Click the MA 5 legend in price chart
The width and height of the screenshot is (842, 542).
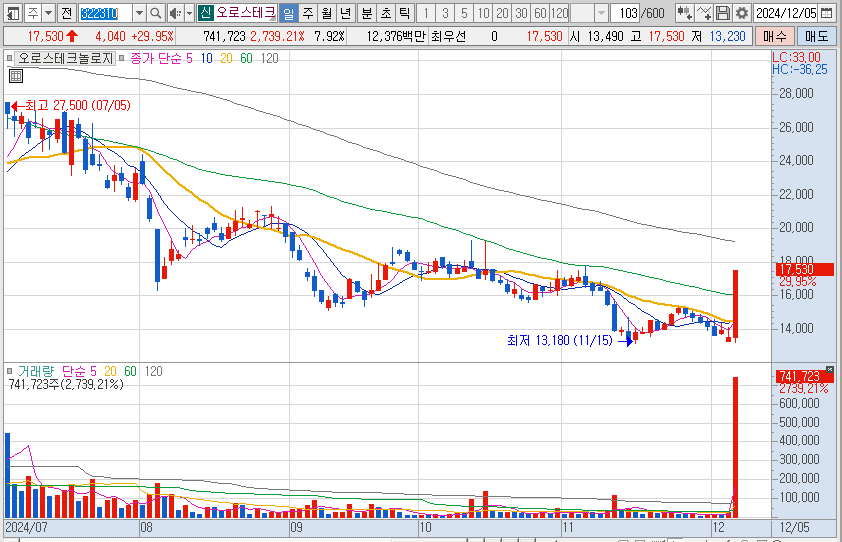click(188, 58)
